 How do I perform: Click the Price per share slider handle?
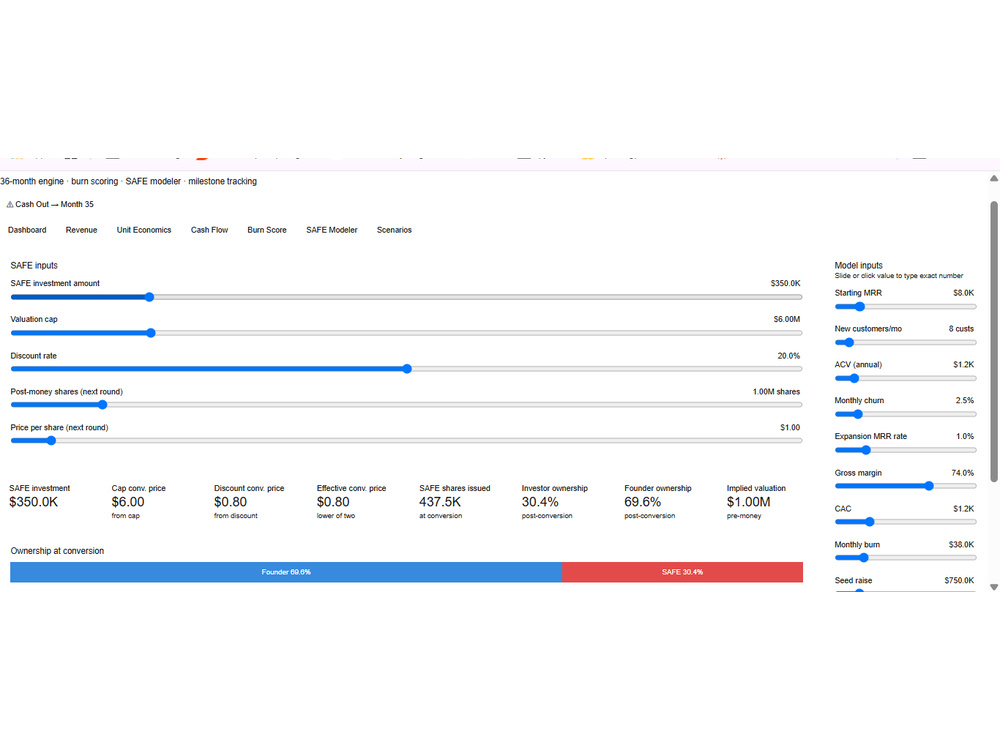pos(52,440)
